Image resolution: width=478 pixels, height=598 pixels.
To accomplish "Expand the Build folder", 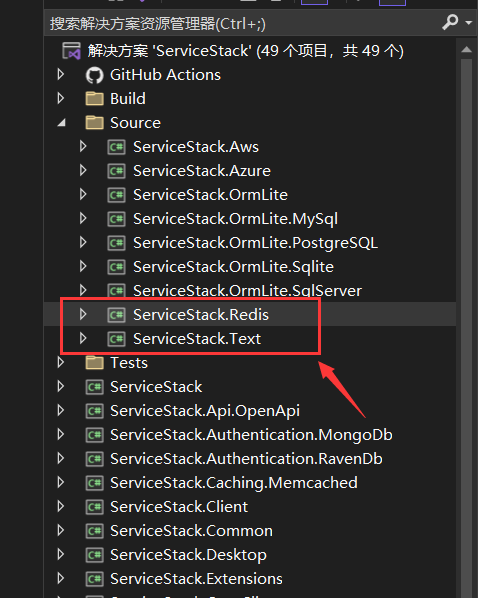I will coord(61,99).
